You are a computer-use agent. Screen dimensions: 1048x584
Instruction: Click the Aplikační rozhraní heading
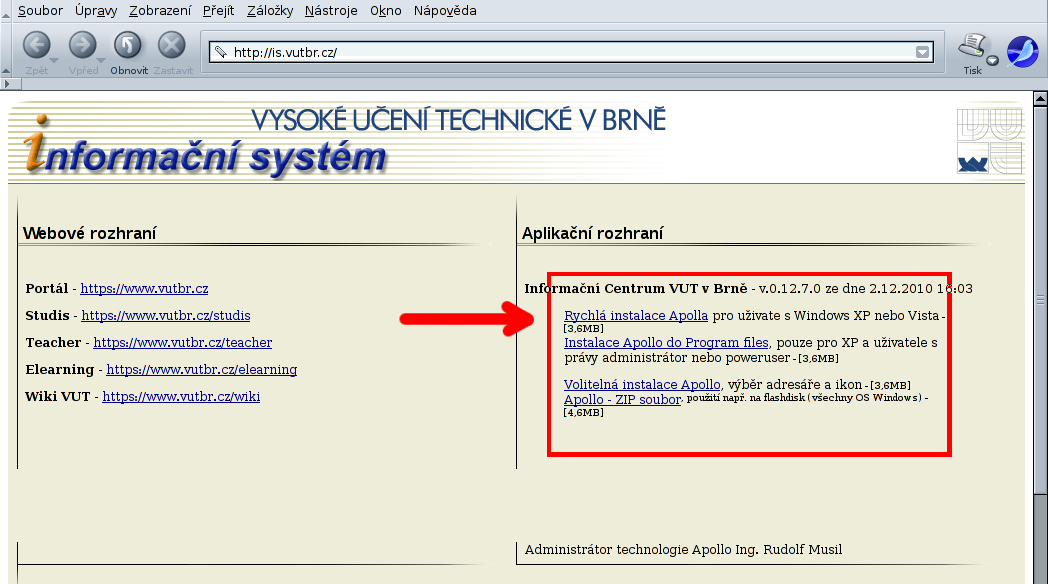(x=592, y=233)
